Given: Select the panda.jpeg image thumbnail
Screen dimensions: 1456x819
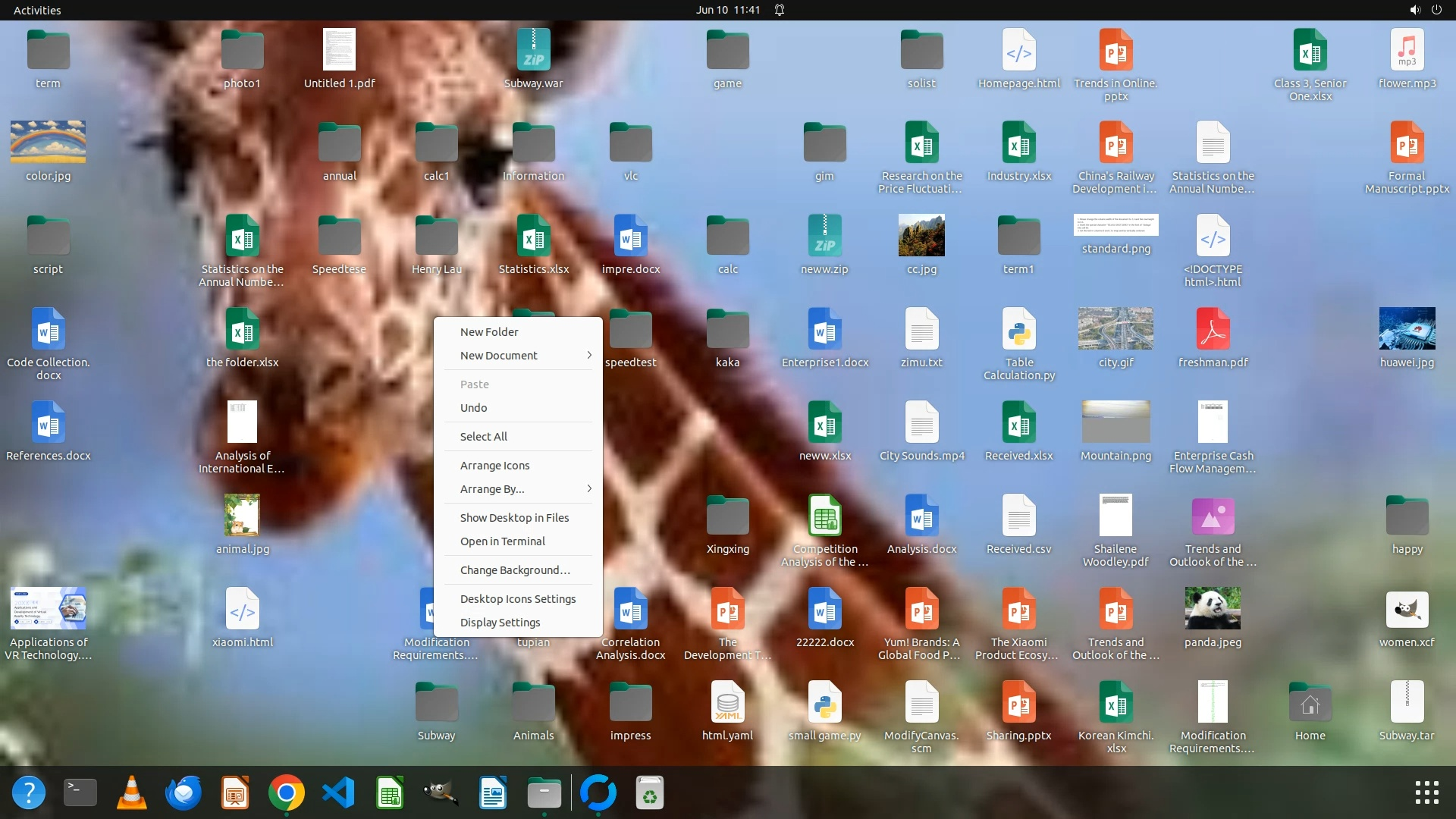Looking at the screenshot, I should (x=1212, y=609).
